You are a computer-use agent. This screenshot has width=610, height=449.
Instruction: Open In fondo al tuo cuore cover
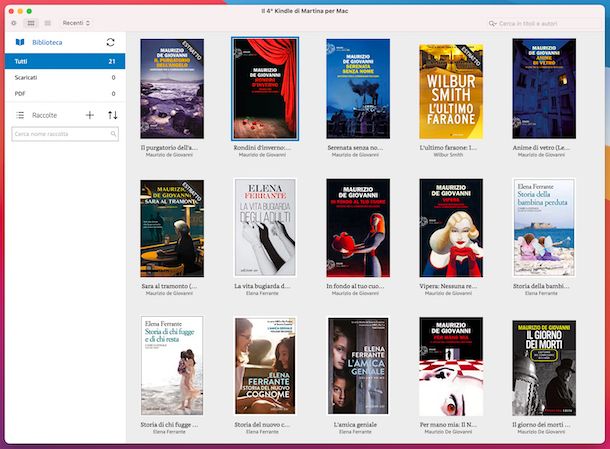click(358, 228)
